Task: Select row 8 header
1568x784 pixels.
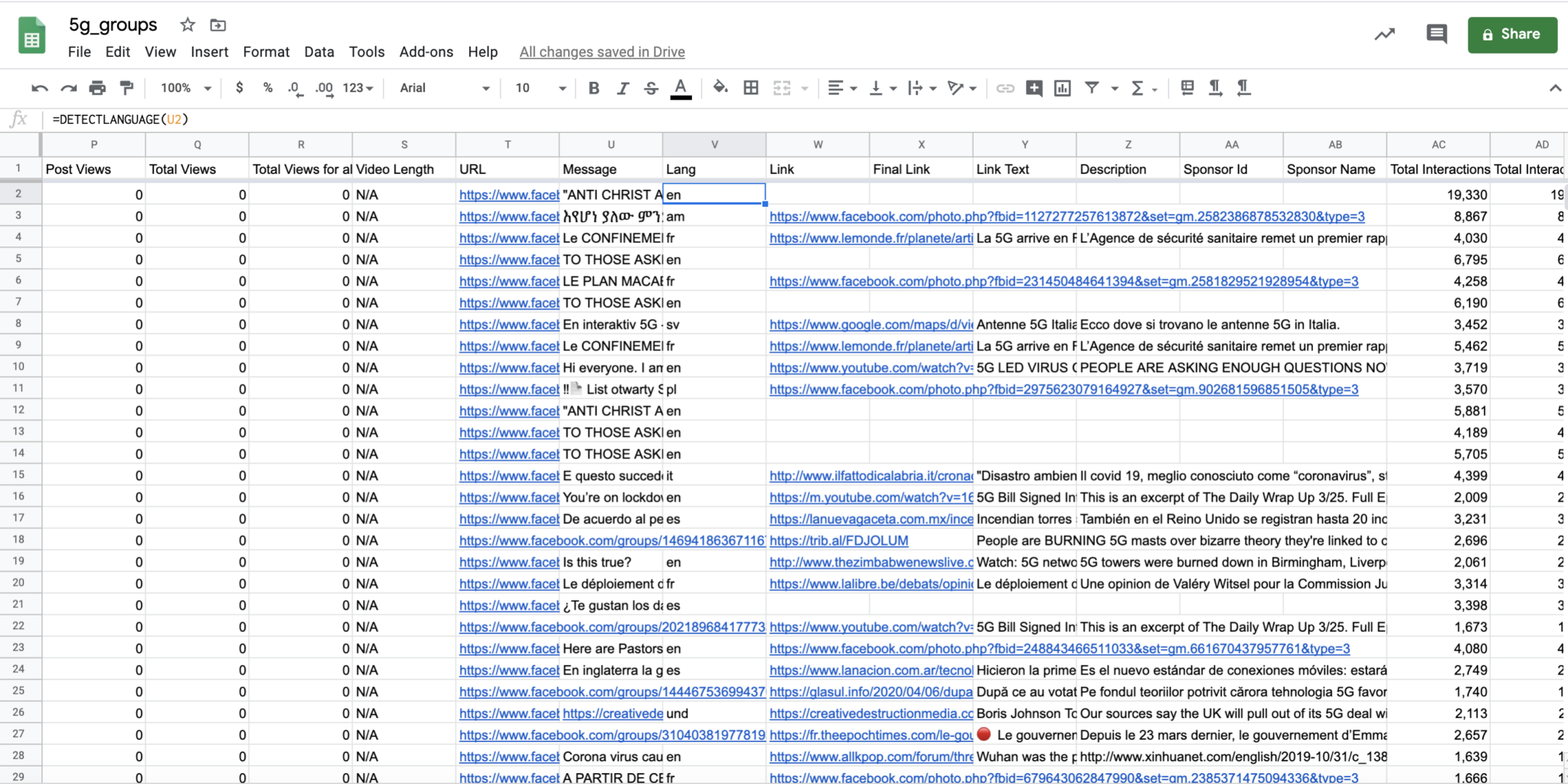Action: pyautogui.click(x=19, y=324)
